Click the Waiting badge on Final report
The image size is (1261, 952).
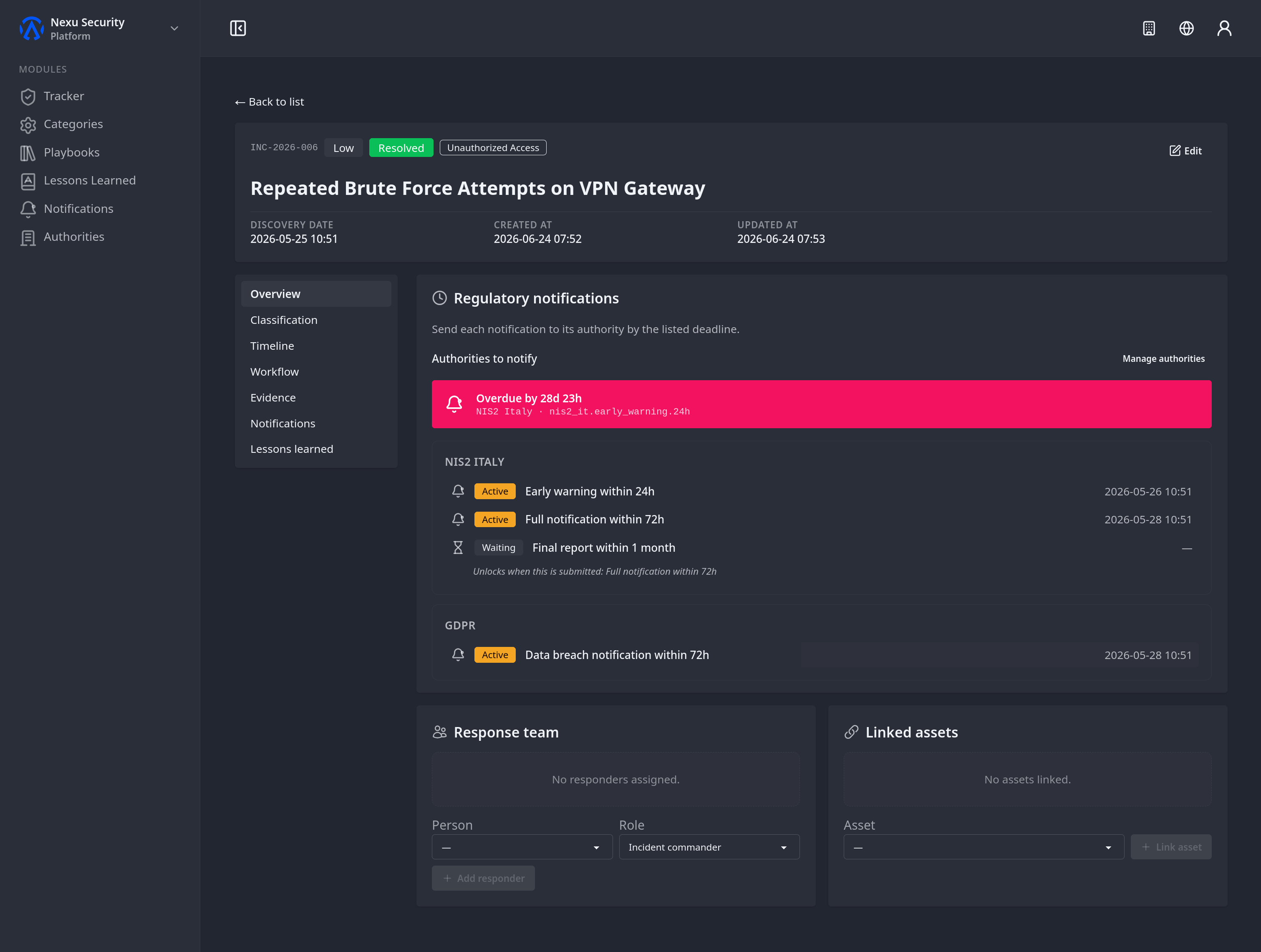click(x=498, y=548)
